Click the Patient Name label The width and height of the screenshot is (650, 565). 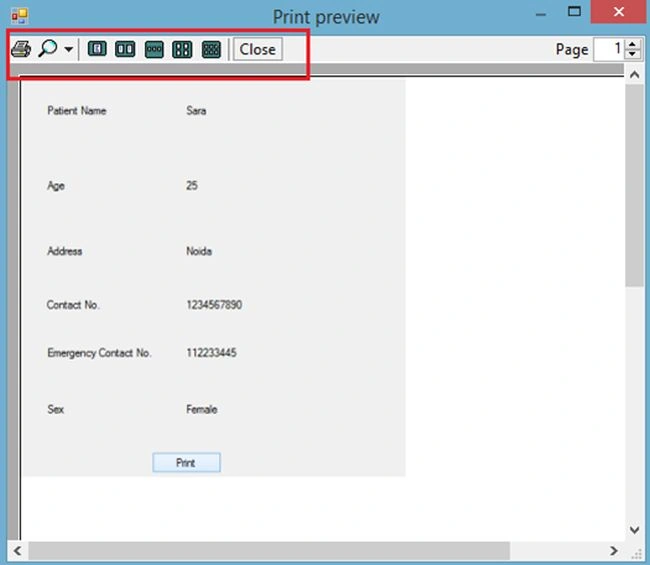coord(77,111)
